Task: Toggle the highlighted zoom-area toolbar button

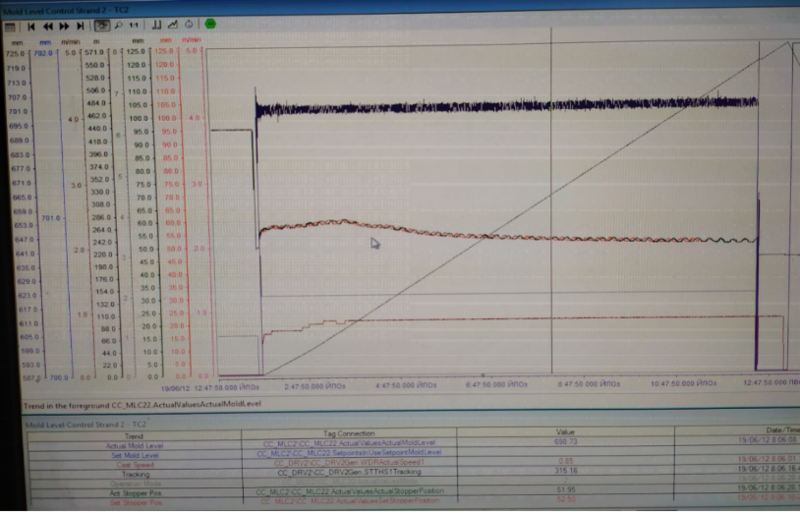Action: (x=102, y=24)
